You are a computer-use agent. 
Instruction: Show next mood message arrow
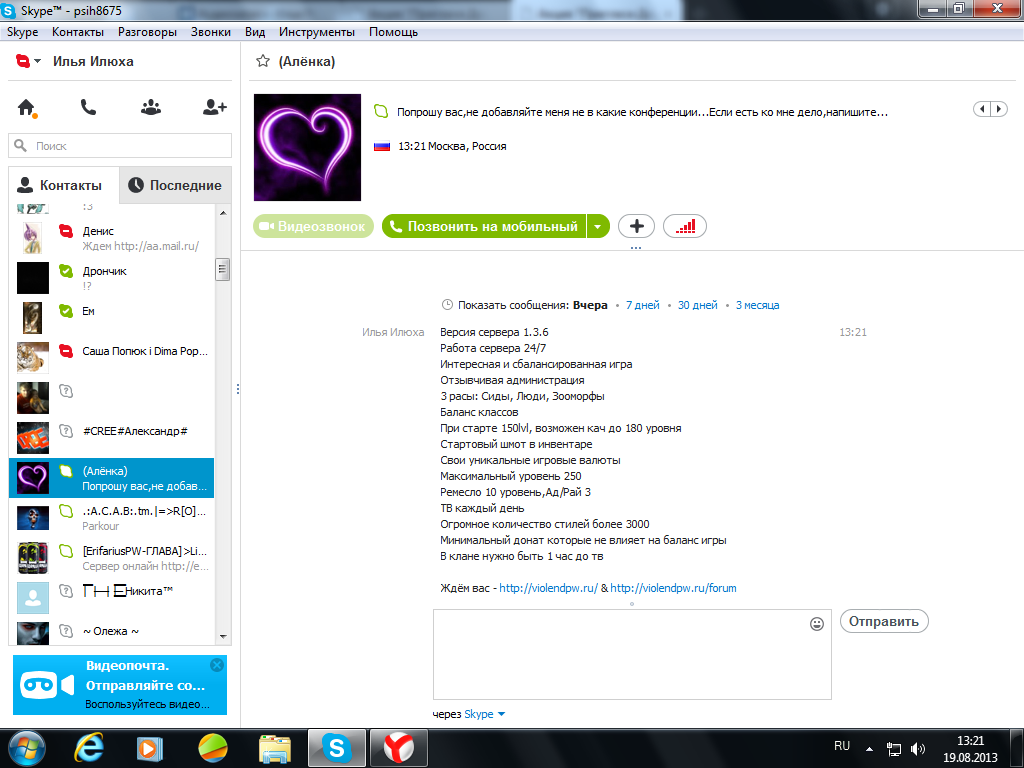[x=999, y=109]
